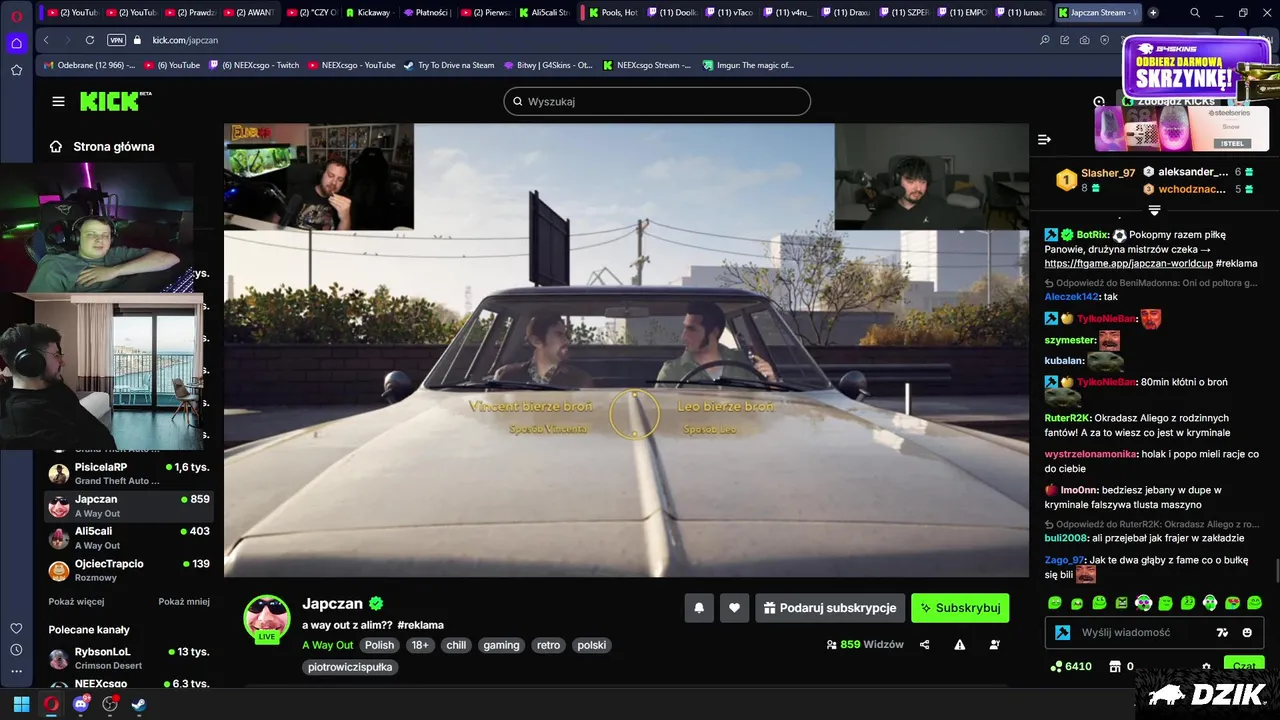This screenshot has height=720, width=1280.
Task: Open Japczan channel in sidebar list
Action: coord(129,506)
